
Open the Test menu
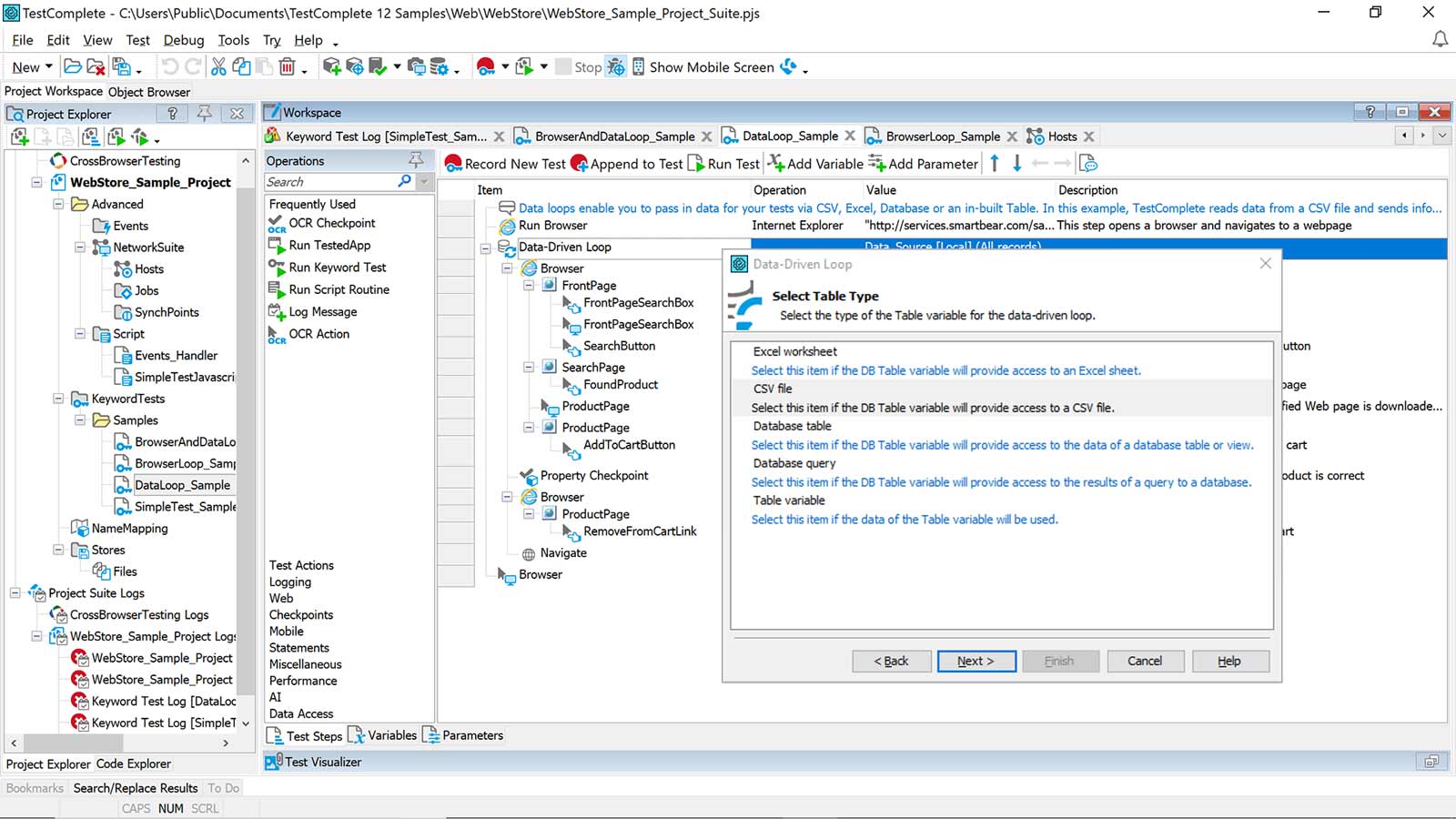pyautogui.click(x=138, y=40)
